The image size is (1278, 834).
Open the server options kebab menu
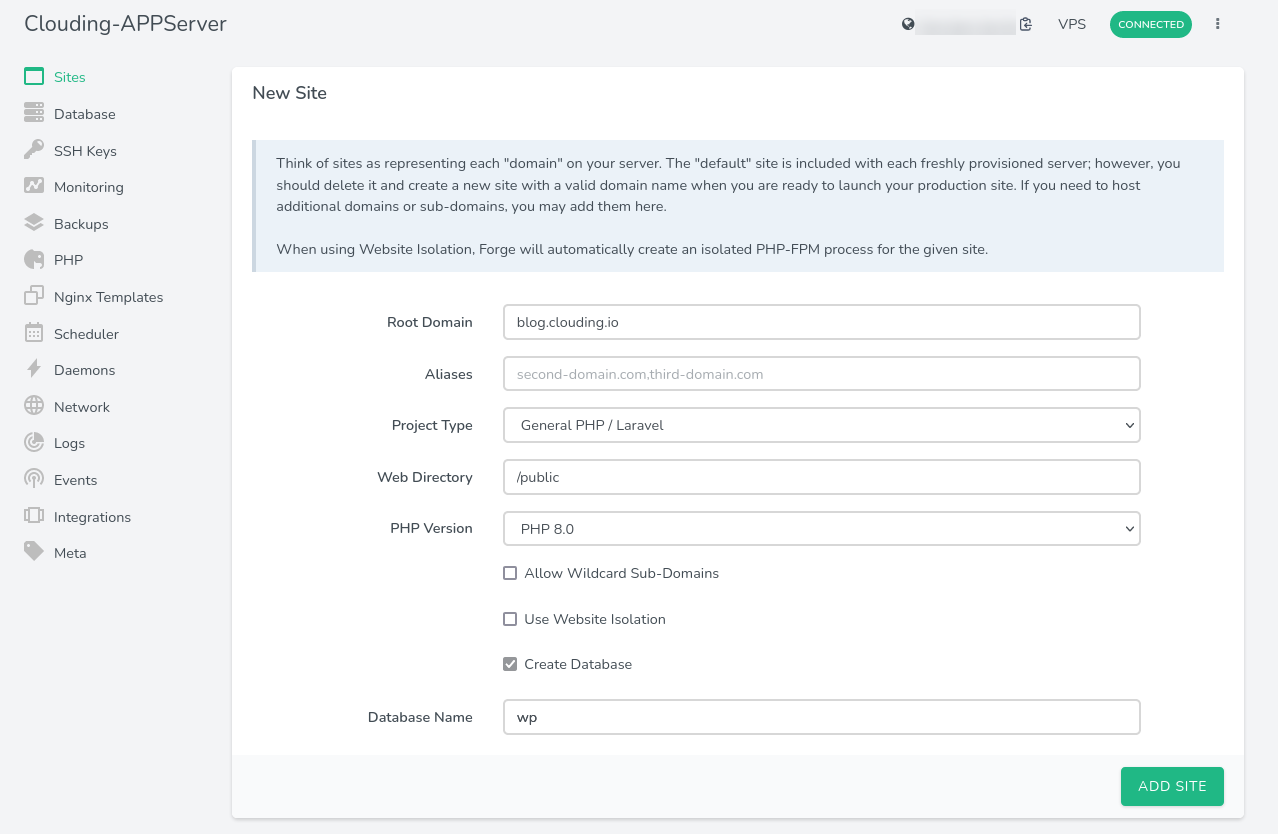[x=1217, y=24]
